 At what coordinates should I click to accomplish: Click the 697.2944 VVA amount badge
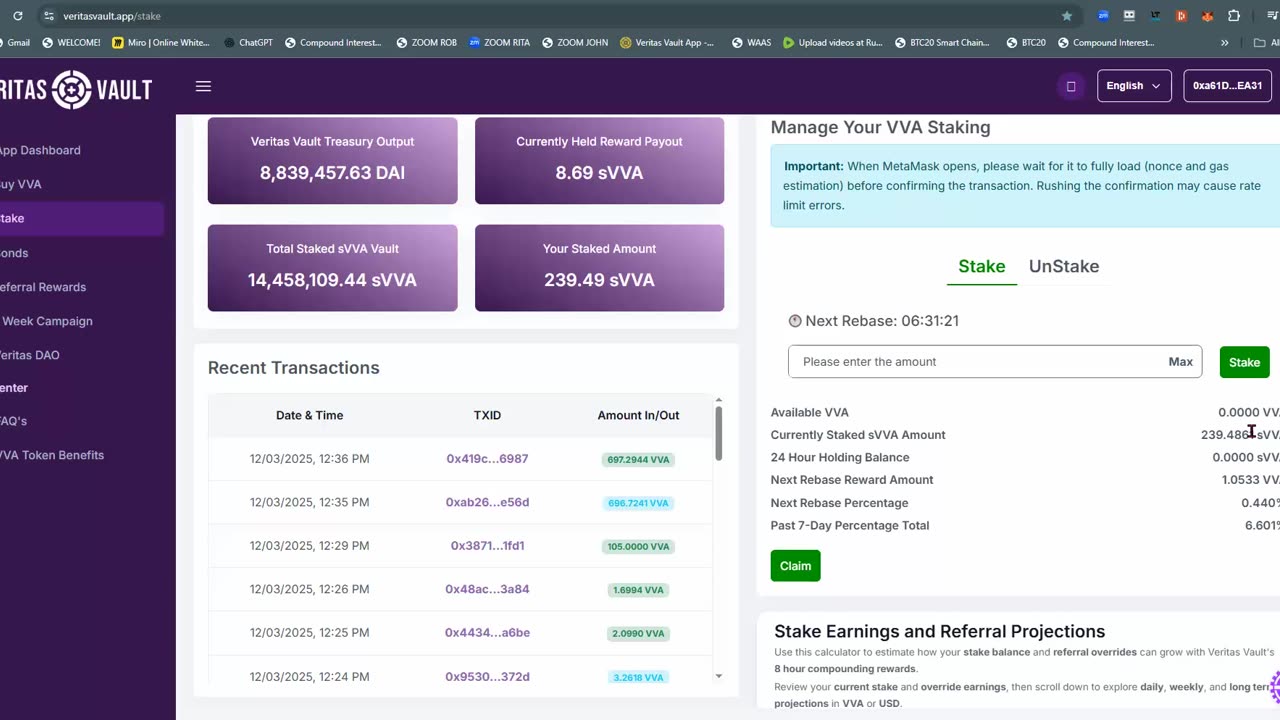(x=638, y=460)
